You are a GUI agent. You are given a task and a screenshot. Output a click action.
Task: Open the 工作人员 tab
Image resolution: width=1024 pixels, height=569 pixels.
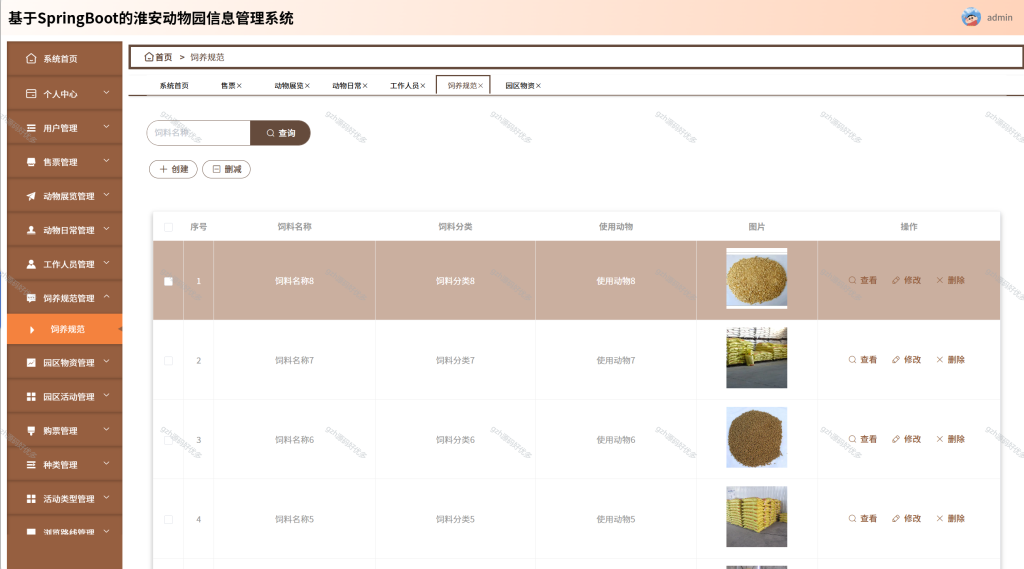pyautogui.click(x=404, y=86)
